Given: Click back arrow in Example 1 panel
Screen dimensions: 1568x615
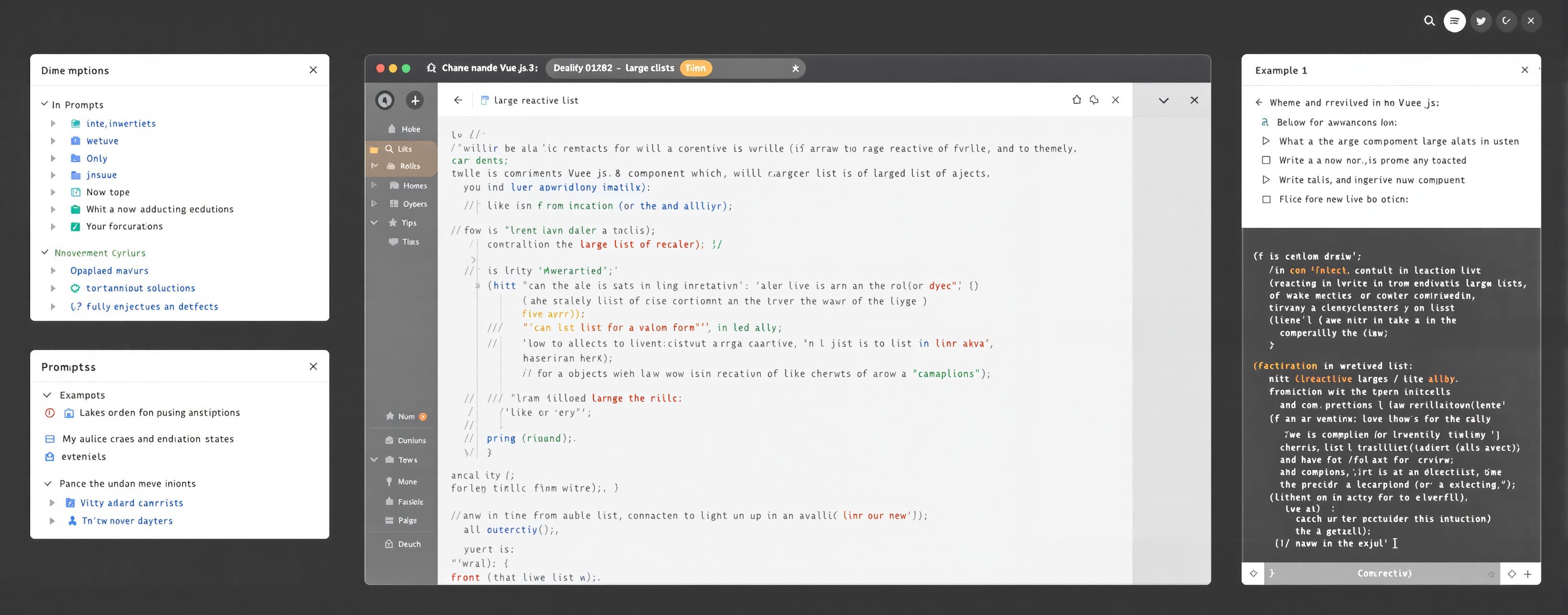Looking at the screenshot, I should click(x=1259, y=102).
